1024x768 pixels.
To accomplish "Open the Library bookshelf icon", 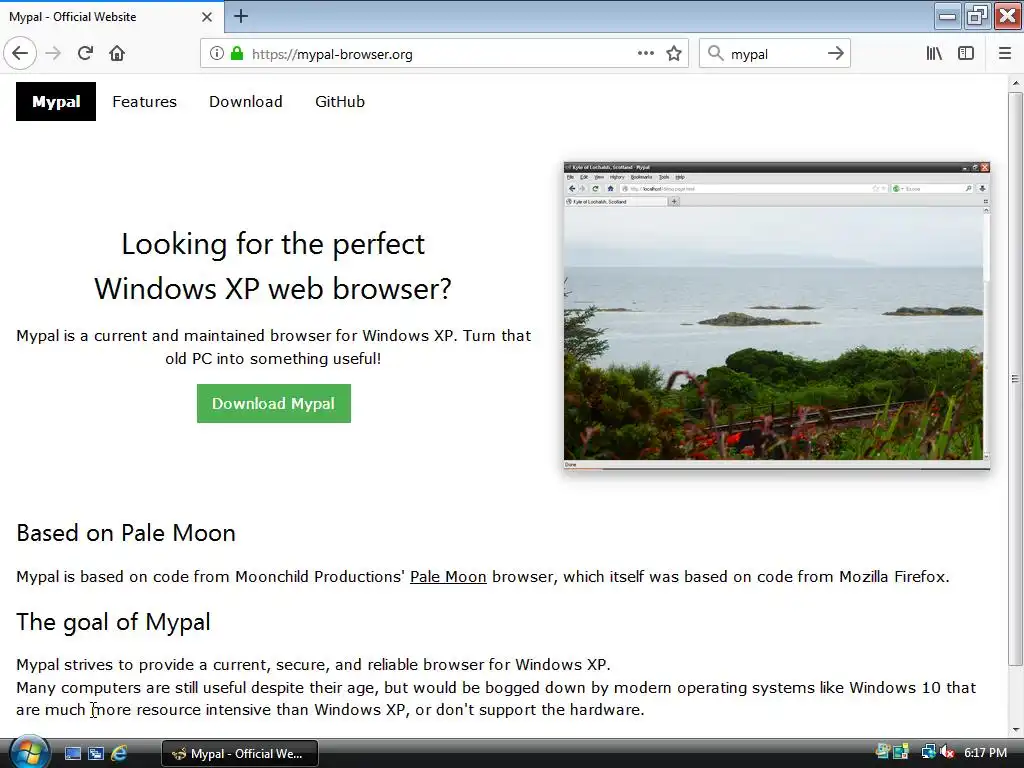I will tap(934, 54).
